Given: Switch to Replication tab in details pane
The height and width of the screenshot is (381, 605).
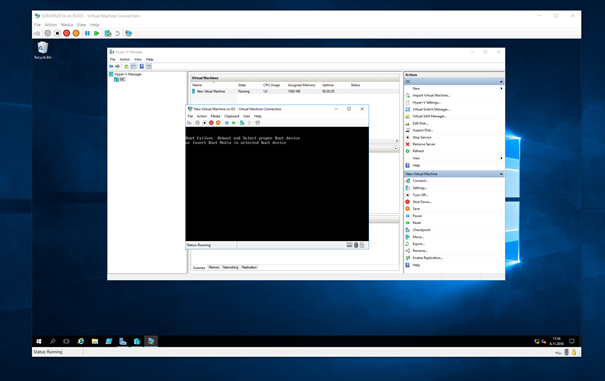Looking at the screenshot, I should point(249,268).
